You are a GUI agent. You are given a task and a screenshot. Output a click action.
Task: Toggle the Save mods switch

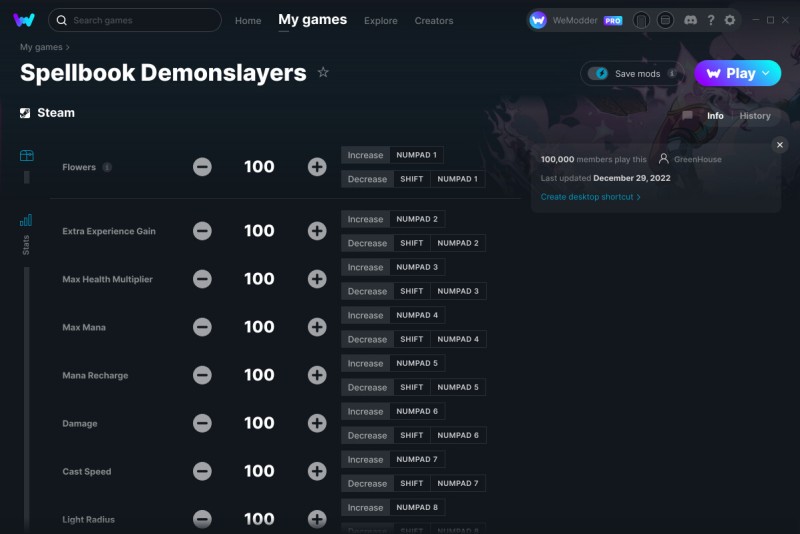click(x=598, y=73)
